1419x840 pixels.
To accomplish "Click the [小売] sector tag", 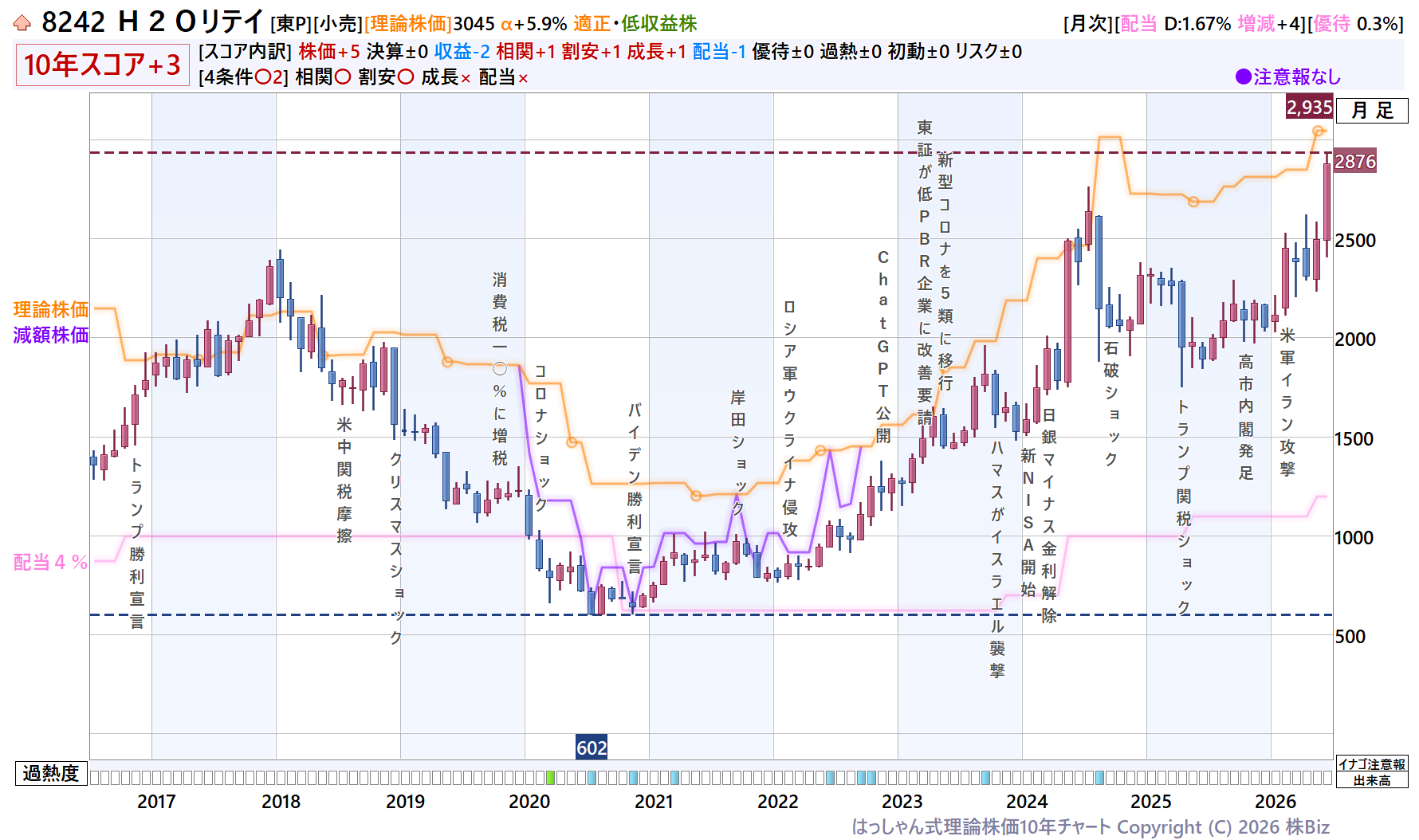I will tap(339, 24).
